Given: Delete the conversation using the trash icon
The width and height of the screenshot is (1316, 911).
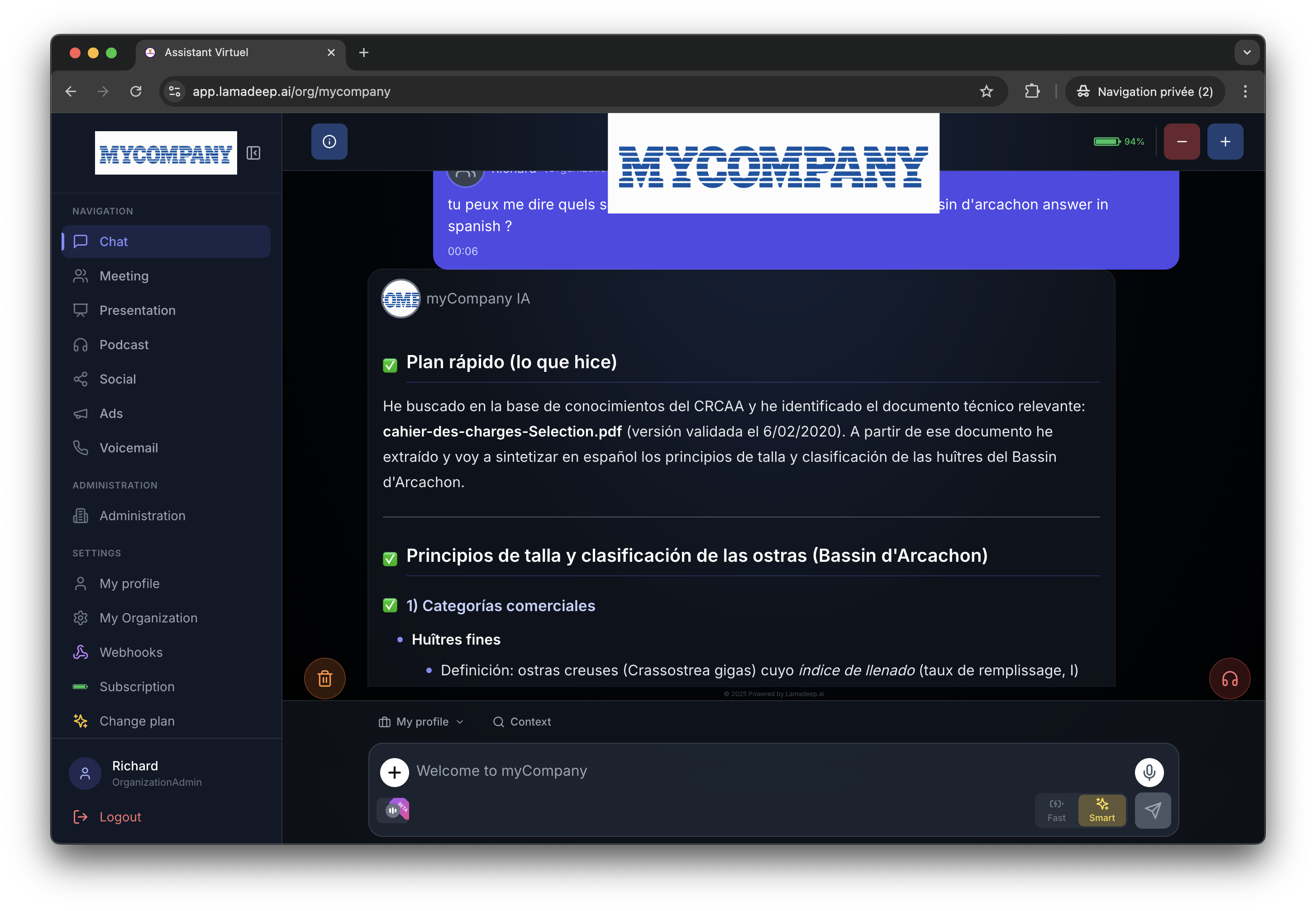Looking at the screenshot, I should point(325,679).
